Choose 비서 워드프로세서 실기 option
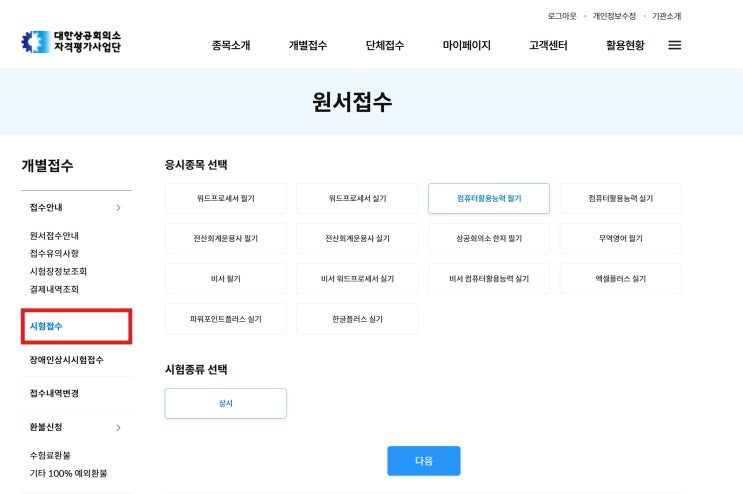Screen dimensions: 743x494 [x=357, y=278]
